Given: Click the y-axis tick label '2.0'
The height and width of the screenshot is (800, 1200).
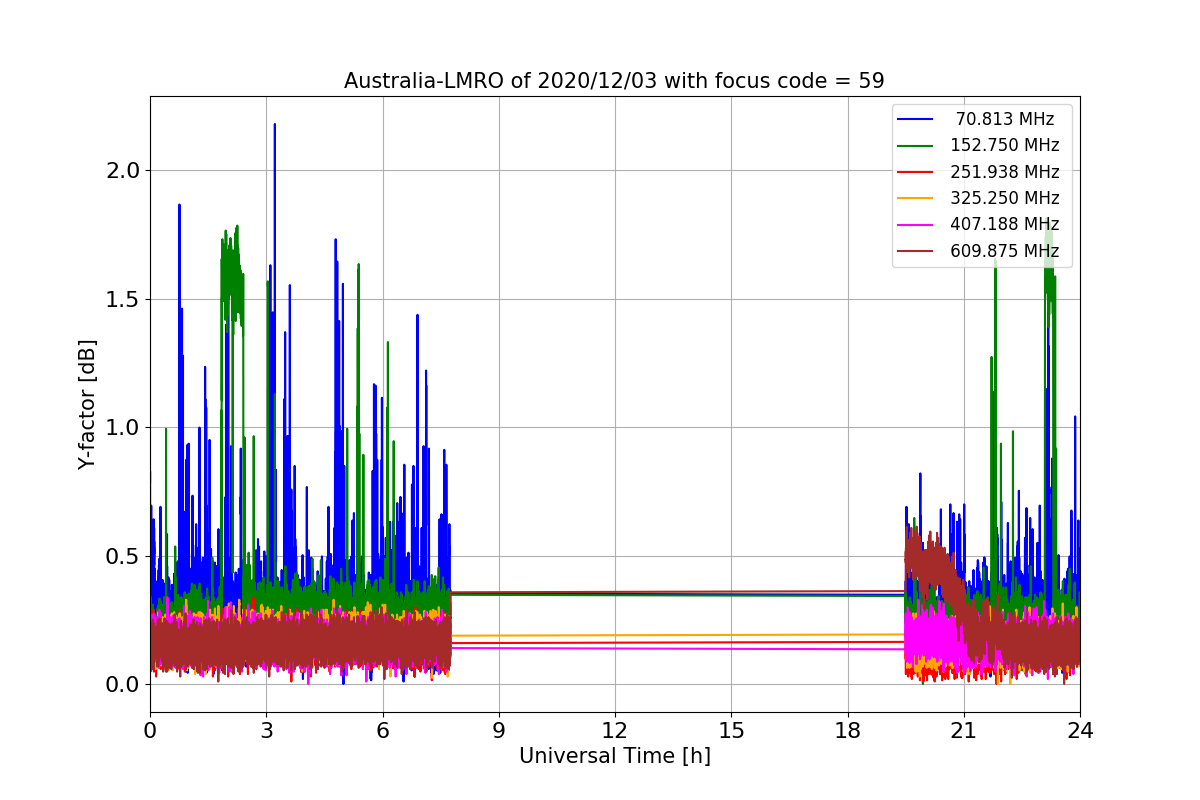Looking at the screenshot, I should point(122,171).
